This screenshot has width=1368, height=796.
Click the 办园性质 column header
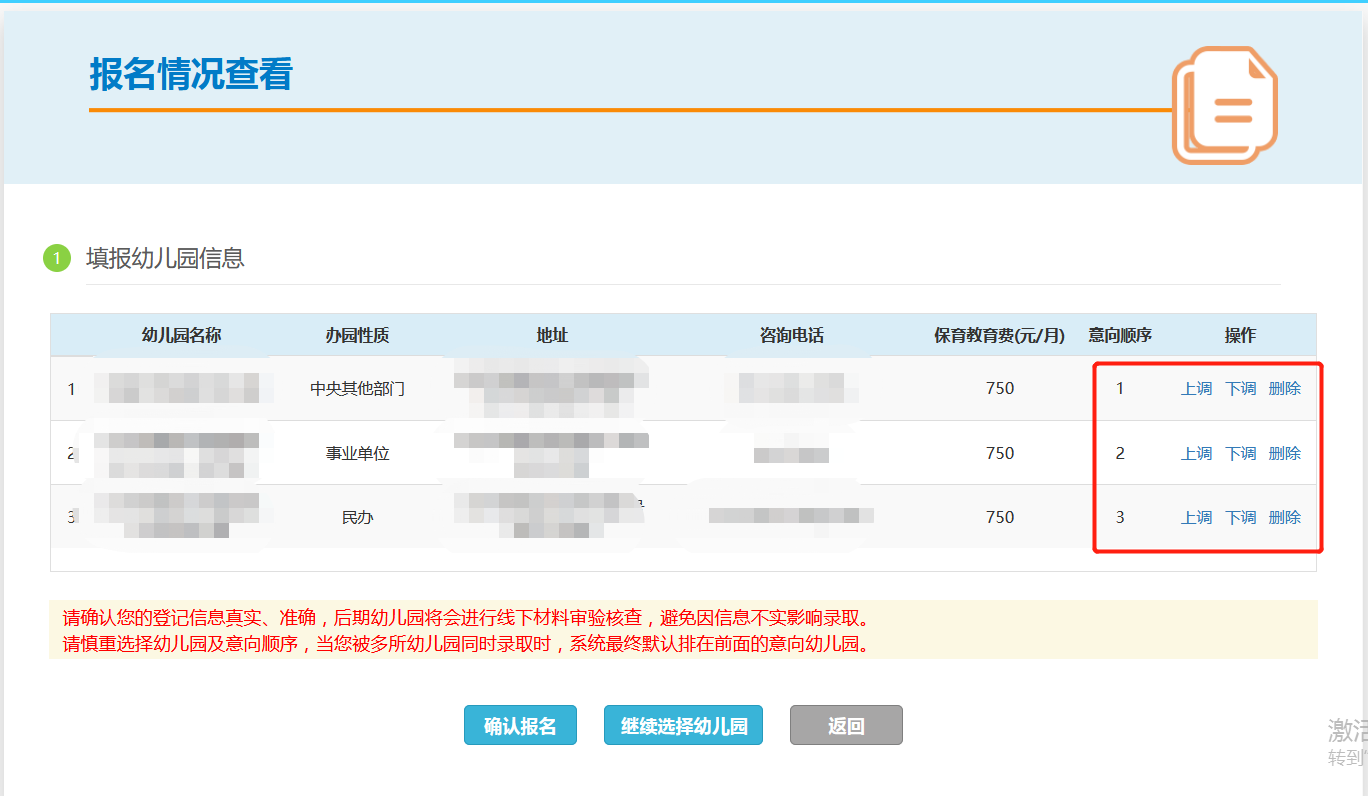(357, 335)
